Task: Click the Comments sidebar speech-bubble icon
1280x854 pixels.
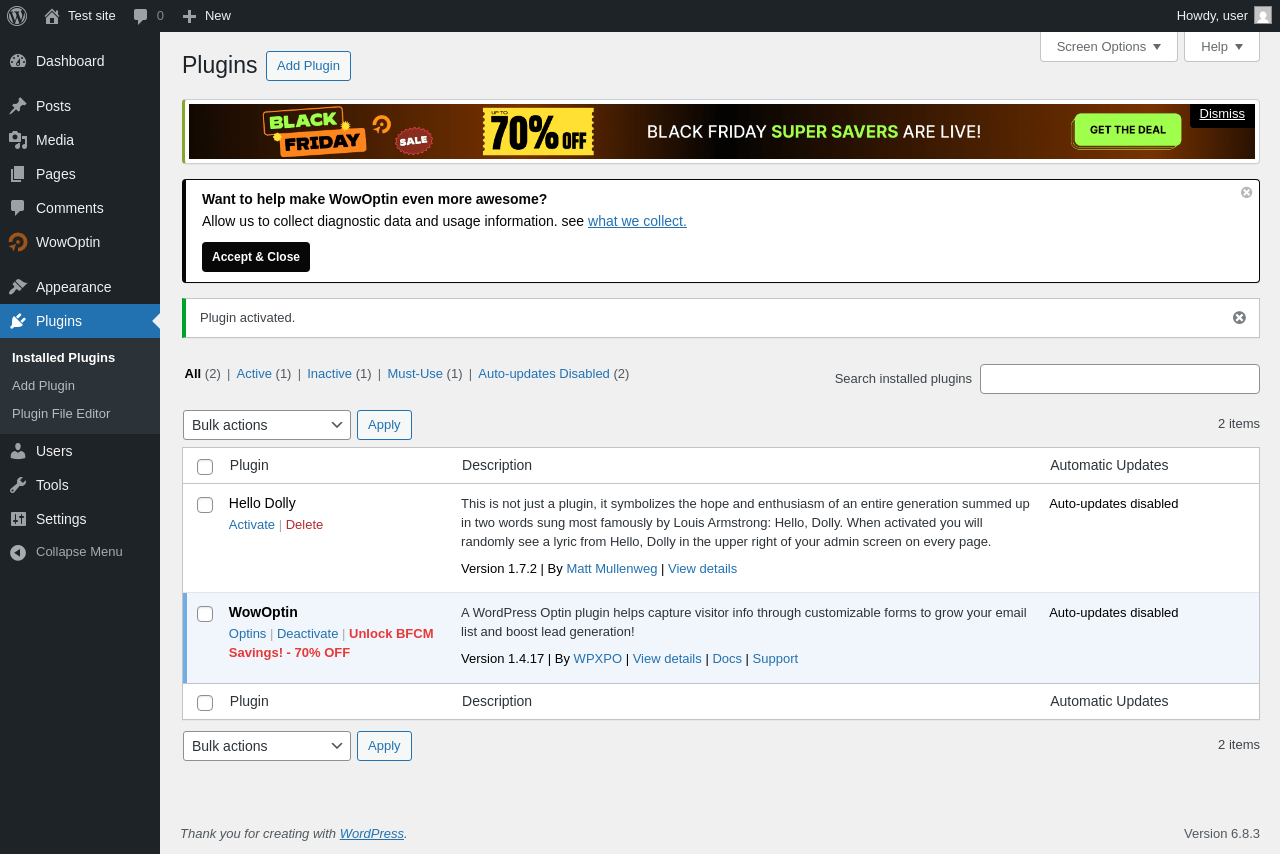Action: [x=18, y=208]
